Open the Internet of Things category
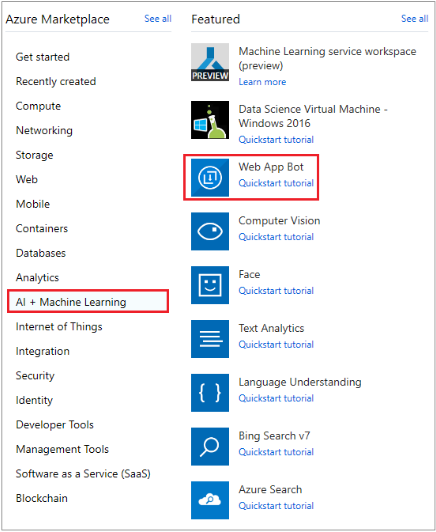The image size is (436, 532). pyautogui.click(x=59, y=327)
